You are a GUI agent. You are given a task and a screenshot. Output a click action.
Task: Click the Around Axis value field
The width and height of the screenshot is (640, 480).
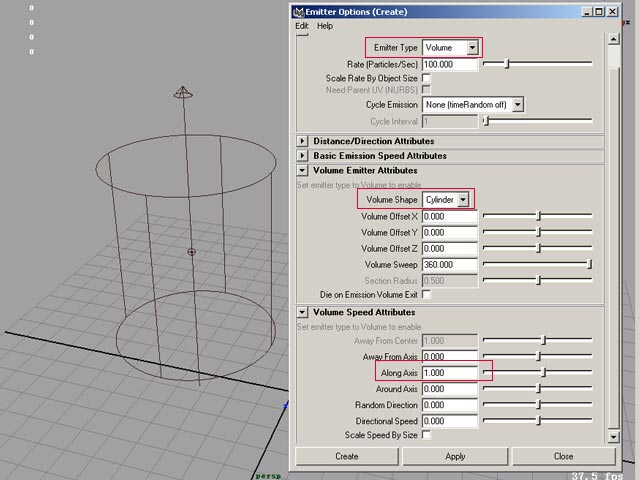click(x=450, y=389)
